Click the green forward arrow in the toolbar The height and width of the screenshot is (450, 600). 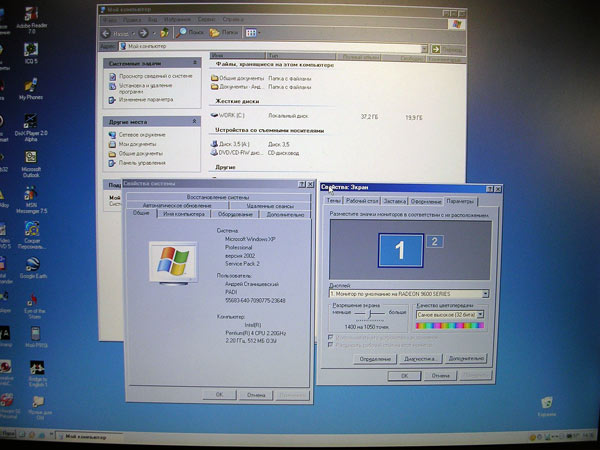pos(143,33)
